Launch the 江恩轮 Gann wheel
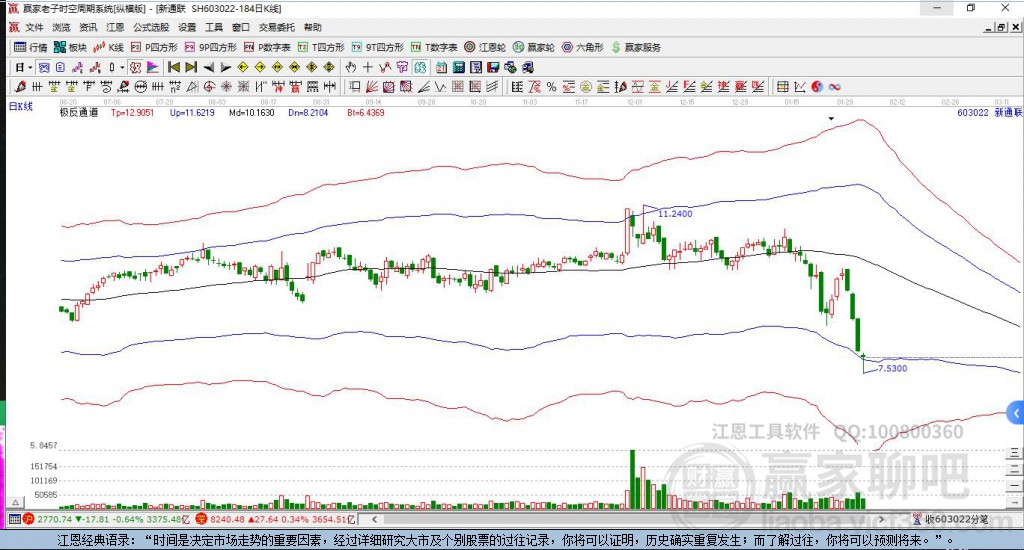Image resolution: width=1024 pixels, height=550 pixels. 485,47
